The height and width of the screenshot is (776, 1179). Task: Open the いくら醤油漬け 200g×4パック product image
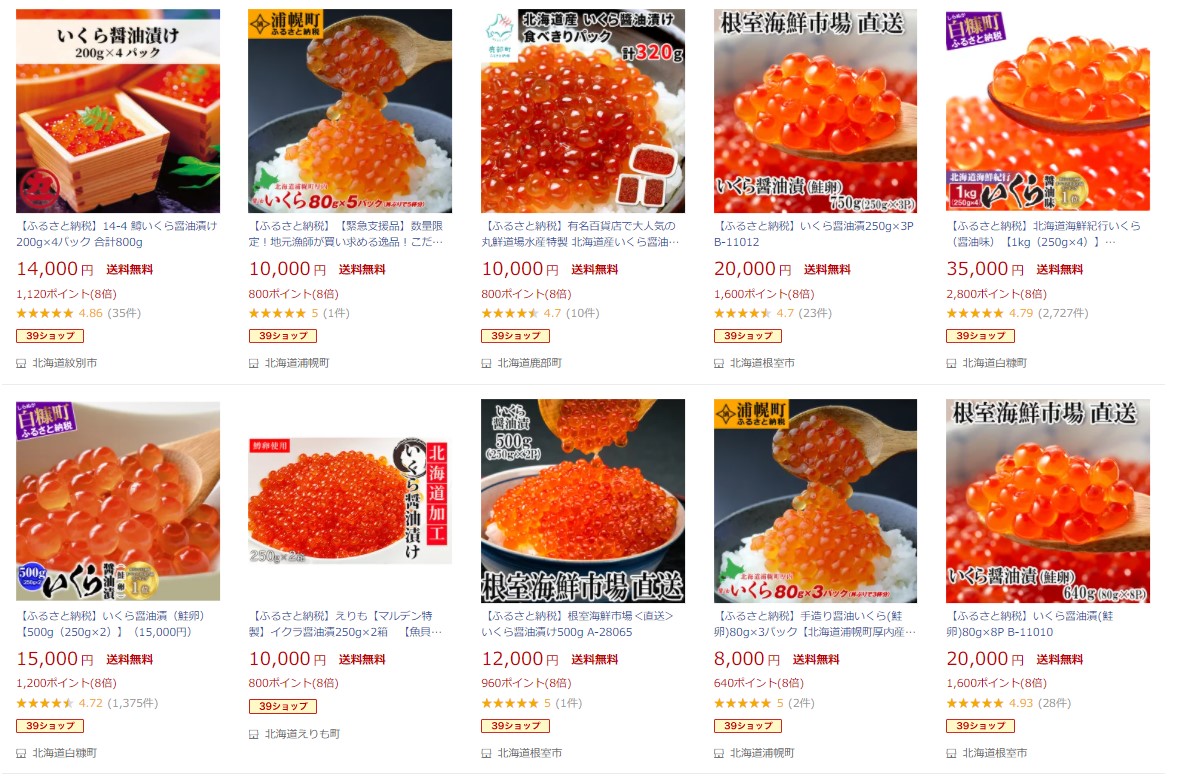(x=118, y=111)
